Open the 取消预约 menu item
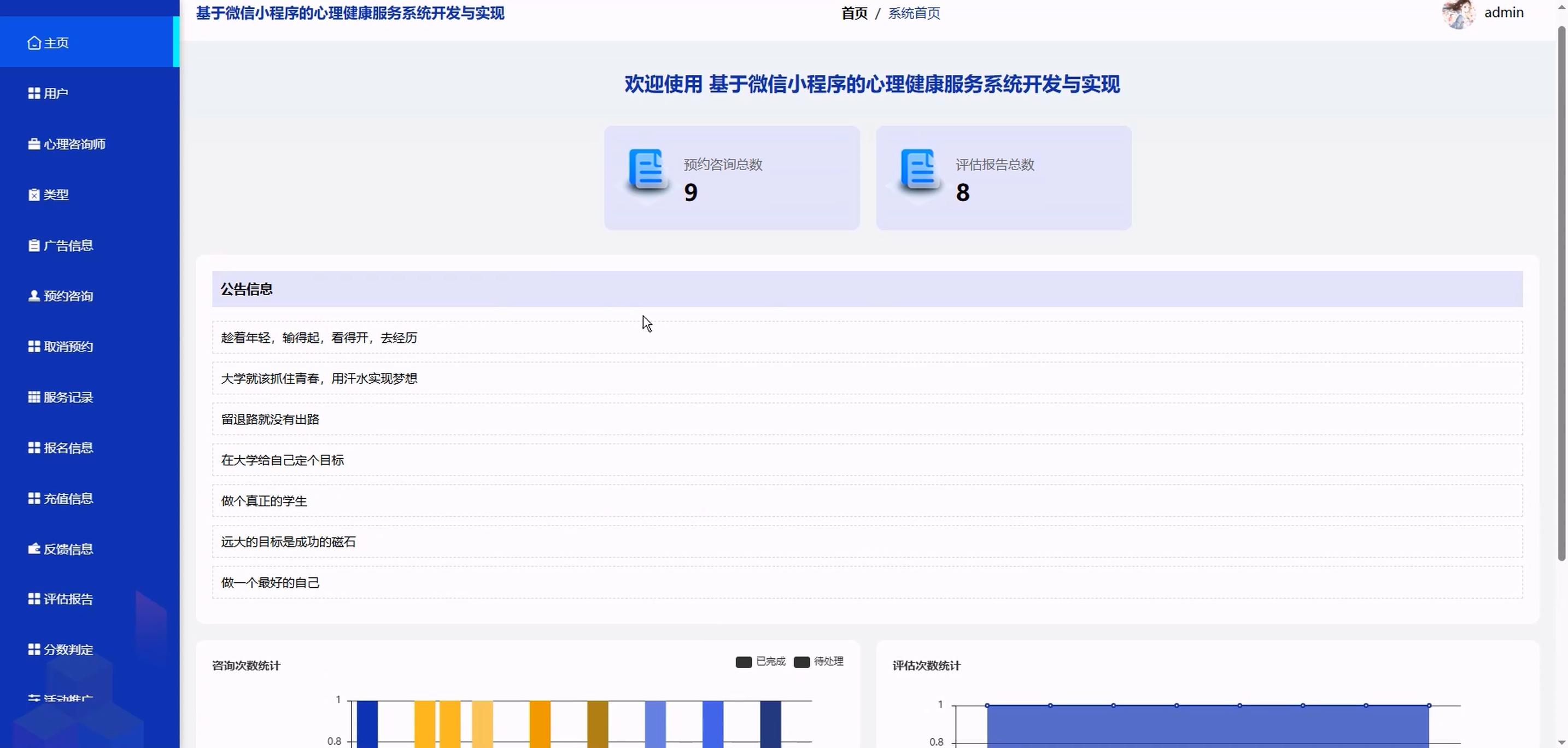The image size is (1568, 748). [x=68, y=346]
